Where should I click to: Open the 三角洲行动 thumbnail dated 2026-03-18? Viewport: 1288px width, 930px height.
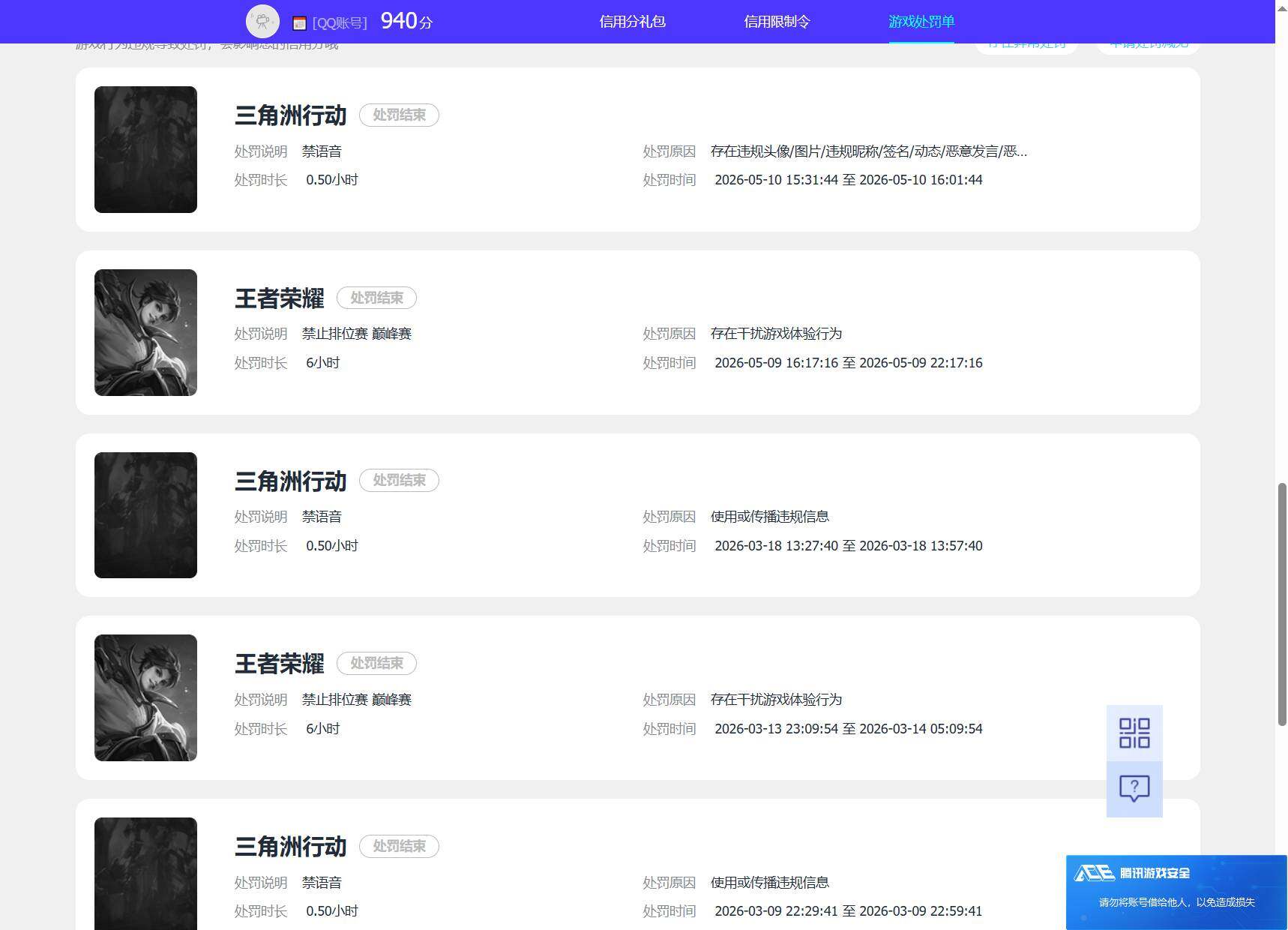pyautogui.click(x=145, y=515)
